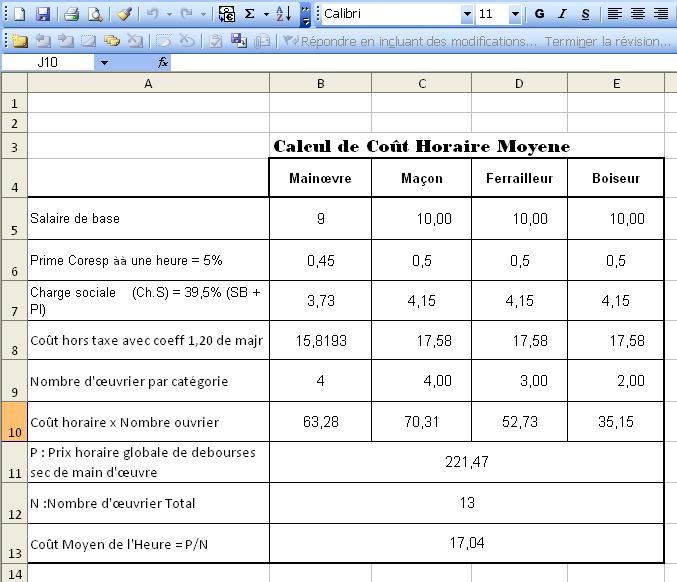Activate the format painter brush
The width and height of the screenshot is (677, 582).
click(x=124, y=14)
